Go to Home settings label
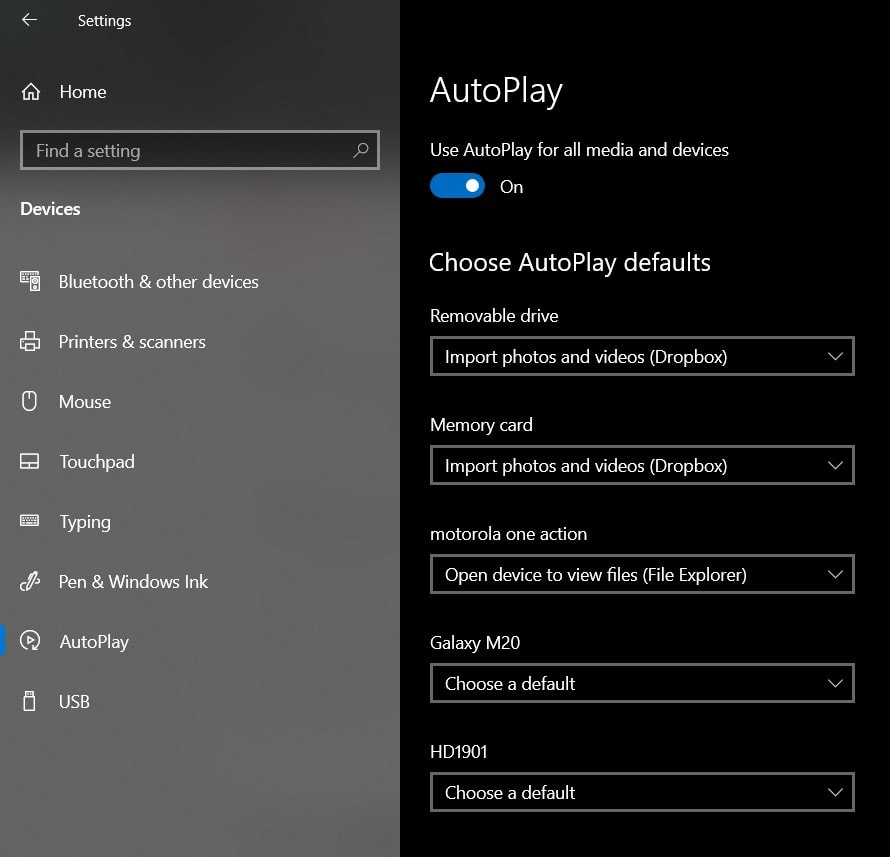 (83, 92)
